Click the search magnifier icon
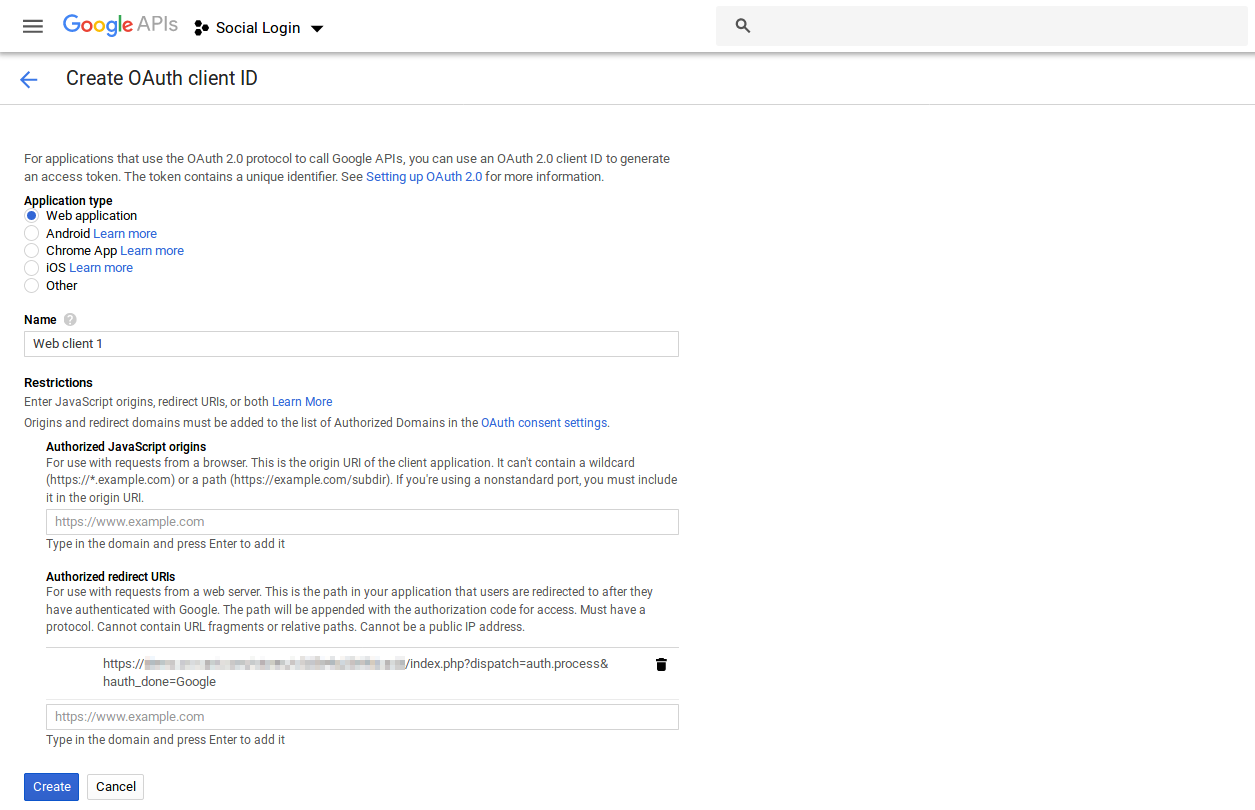Screen dimensions: 1255x810 tap(743, 26)
